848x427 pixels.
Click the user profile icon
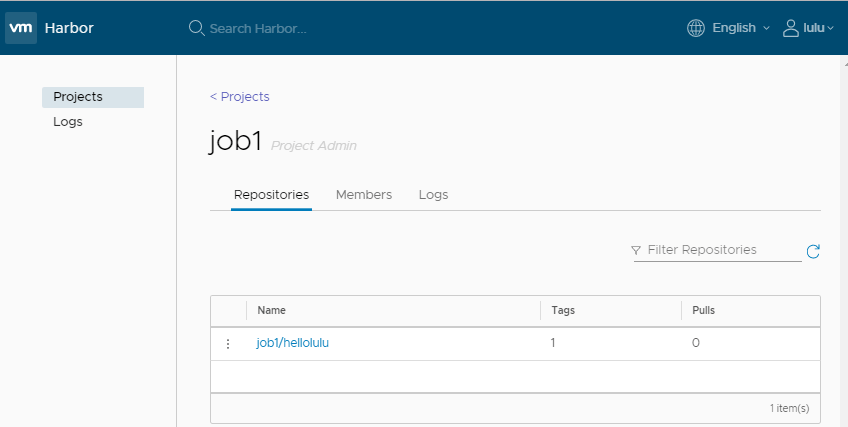(x=791, y=28)
